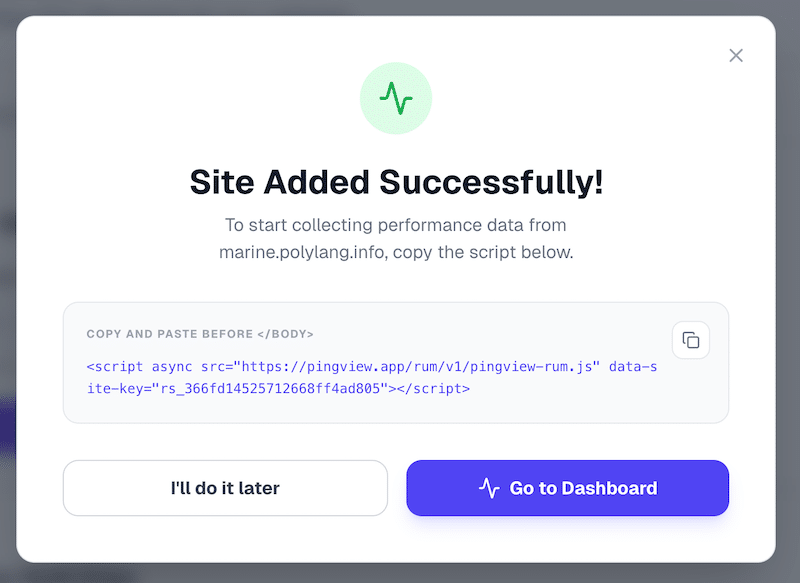
Task: Choose I'll do it later
Action: pos(225,488)
